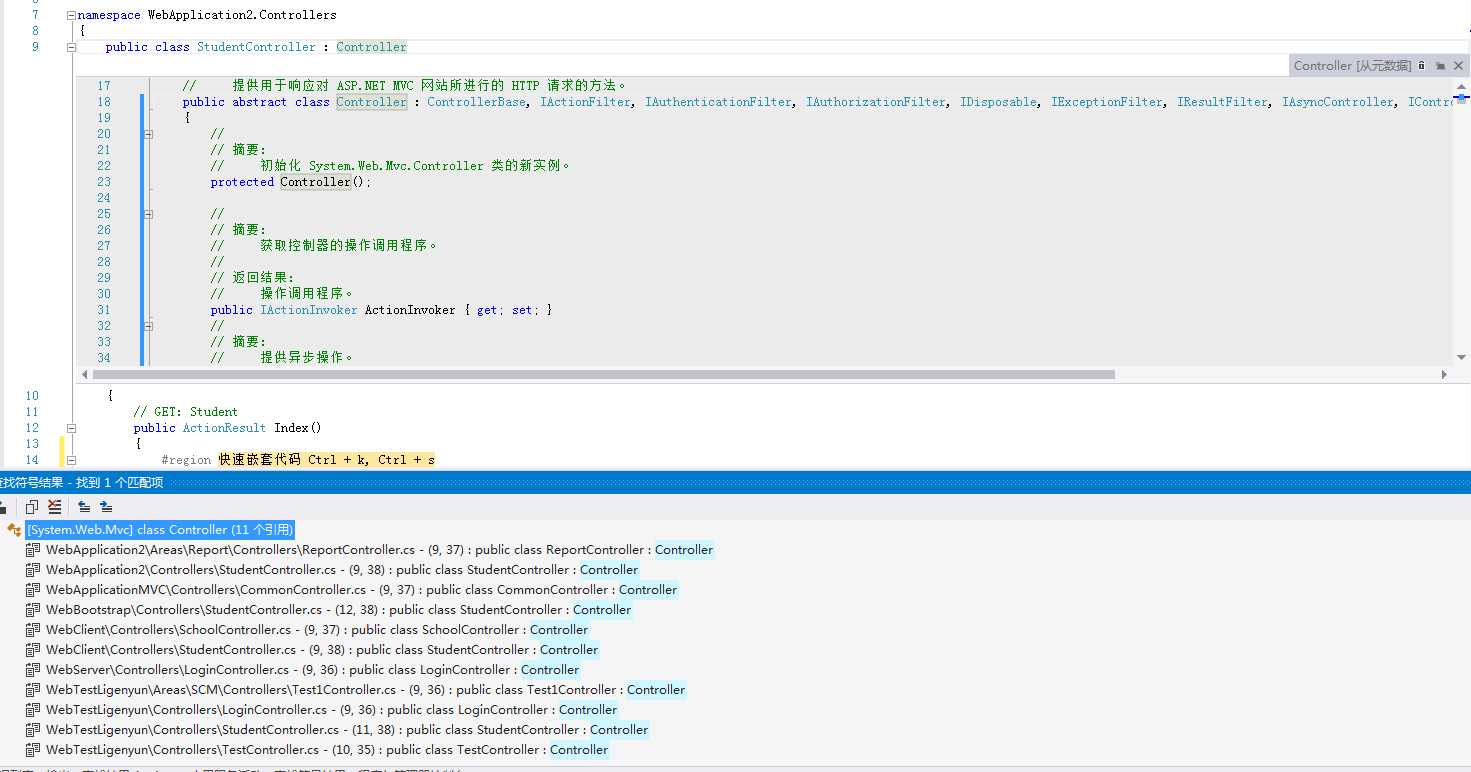Click file icon of ReportController.cs result
The width and height of the screenshot is (1471, 772).
click(33, 550)
